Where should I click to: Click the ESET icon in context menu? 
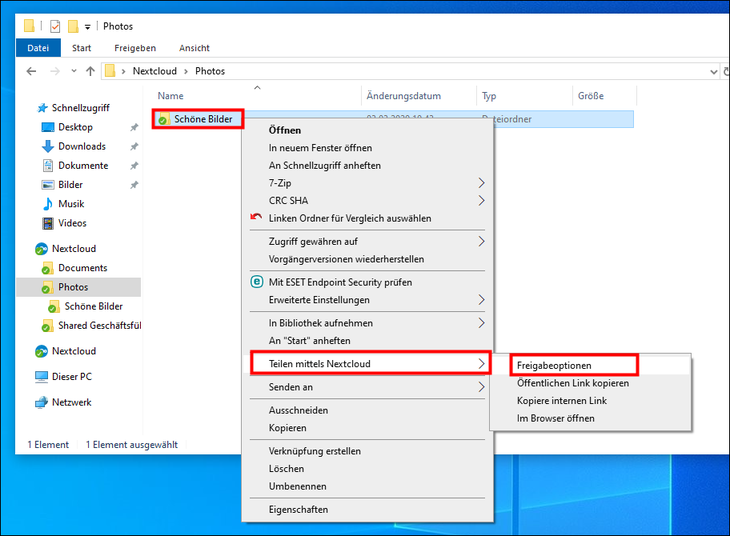click(257, 282)
